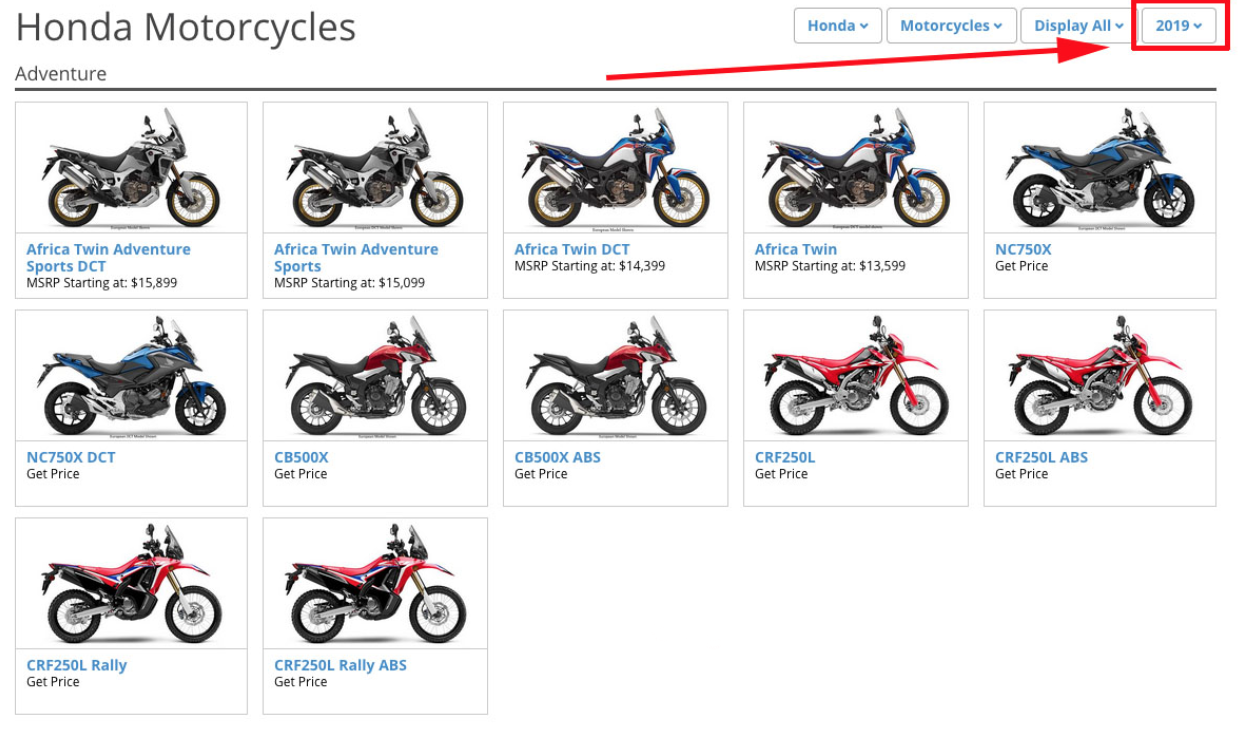The image size is (1238, 736).
Task: Open the Africa Twin DCT link
Action: (572, 249)
